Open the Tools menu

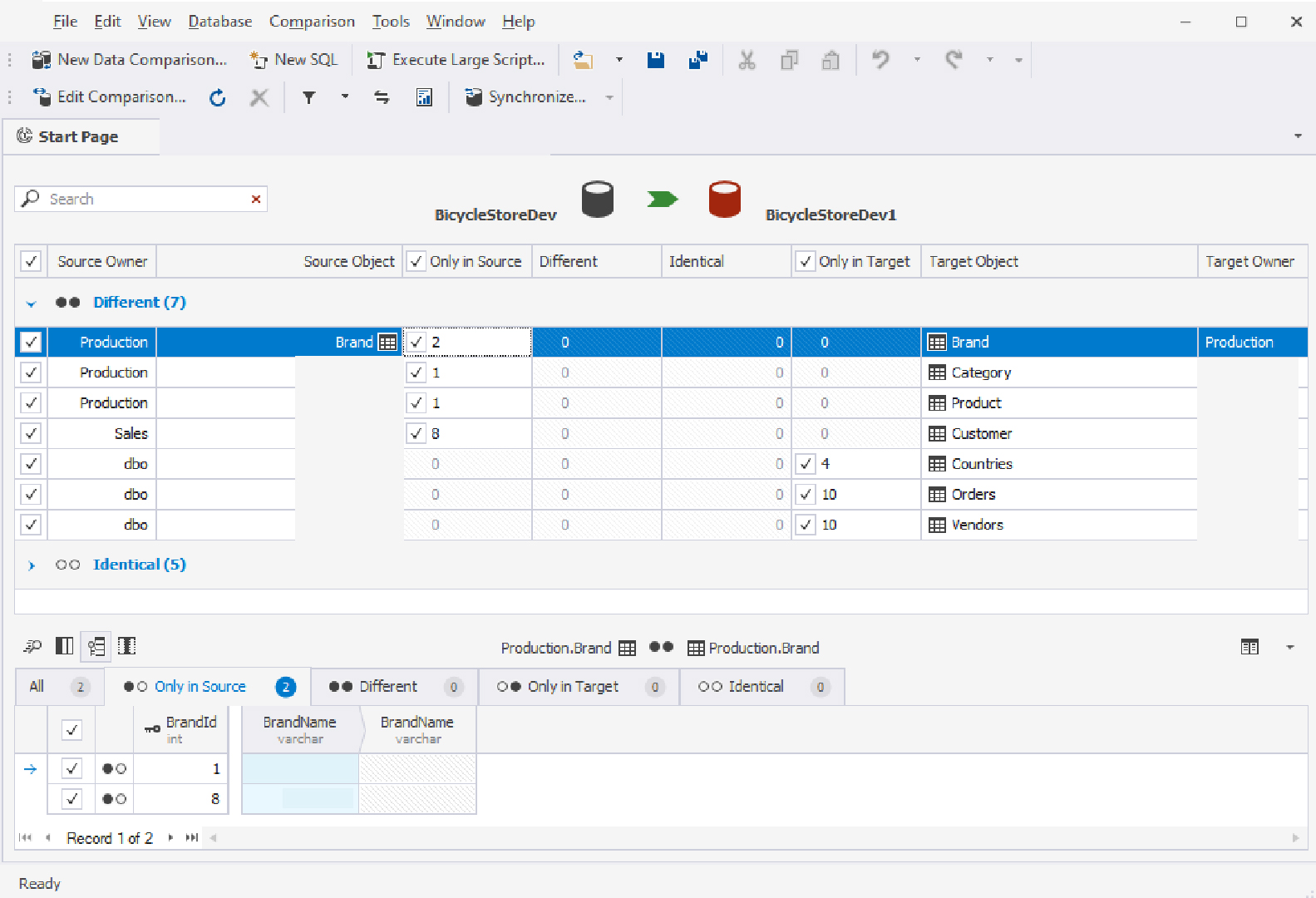[391, 22]
